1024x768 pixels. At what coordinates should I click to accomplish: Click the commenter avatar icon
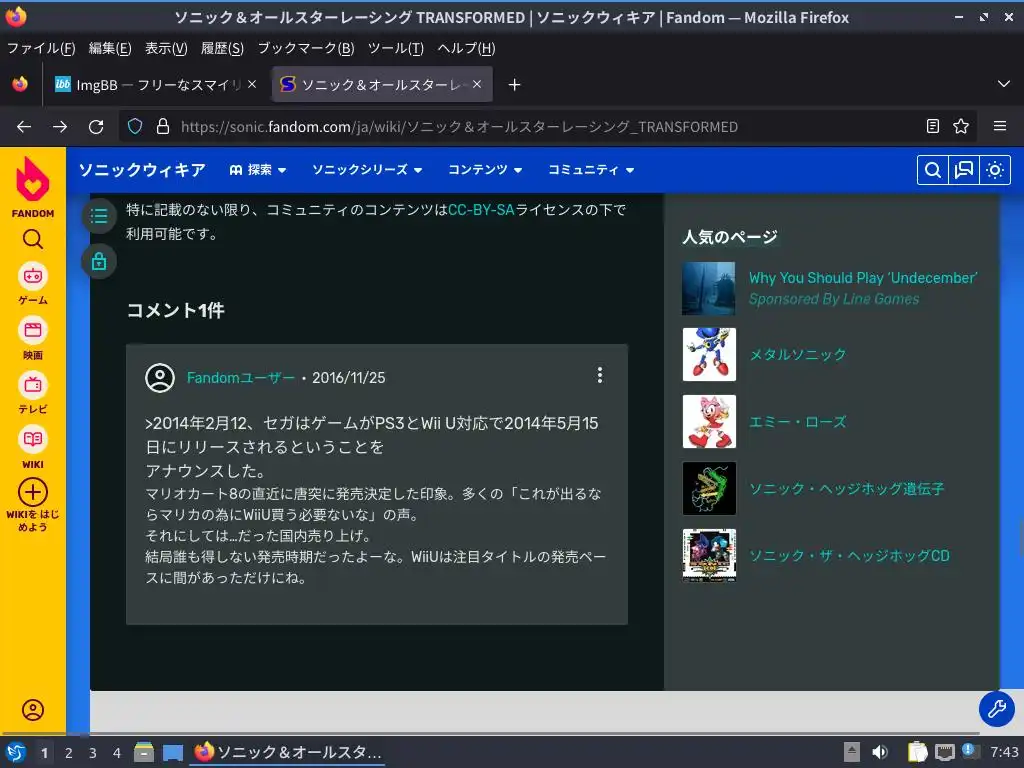160,377
